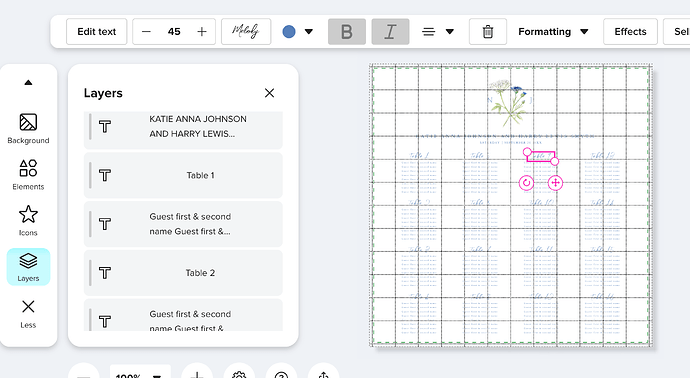Screen dimensions: 690x378
Task: Select first Guest first & second name layer
Action: 183,224
